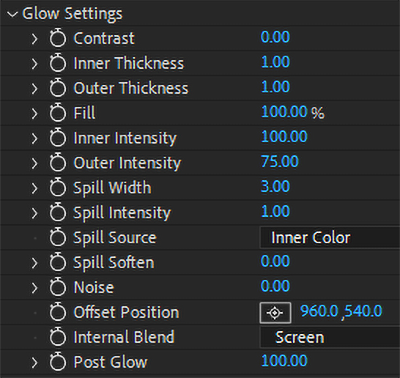Enable the Spill Source stopwatch
This screenshot has width=400, height=378.
click(58, 237)
